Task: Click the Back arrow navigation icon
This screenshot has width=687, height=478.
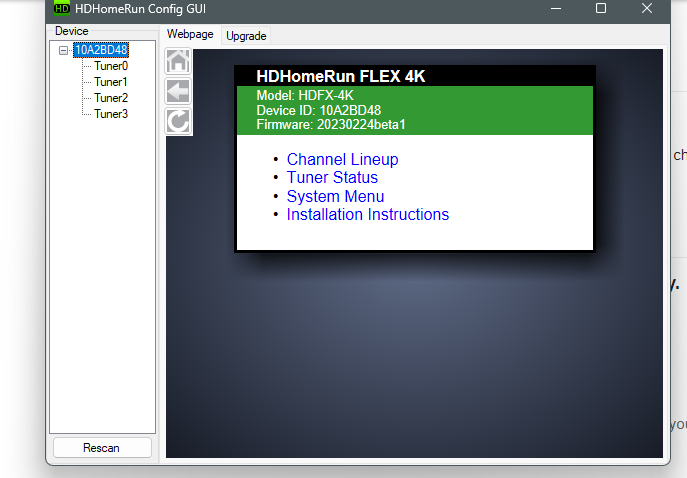Action: (x=178, y=92)
